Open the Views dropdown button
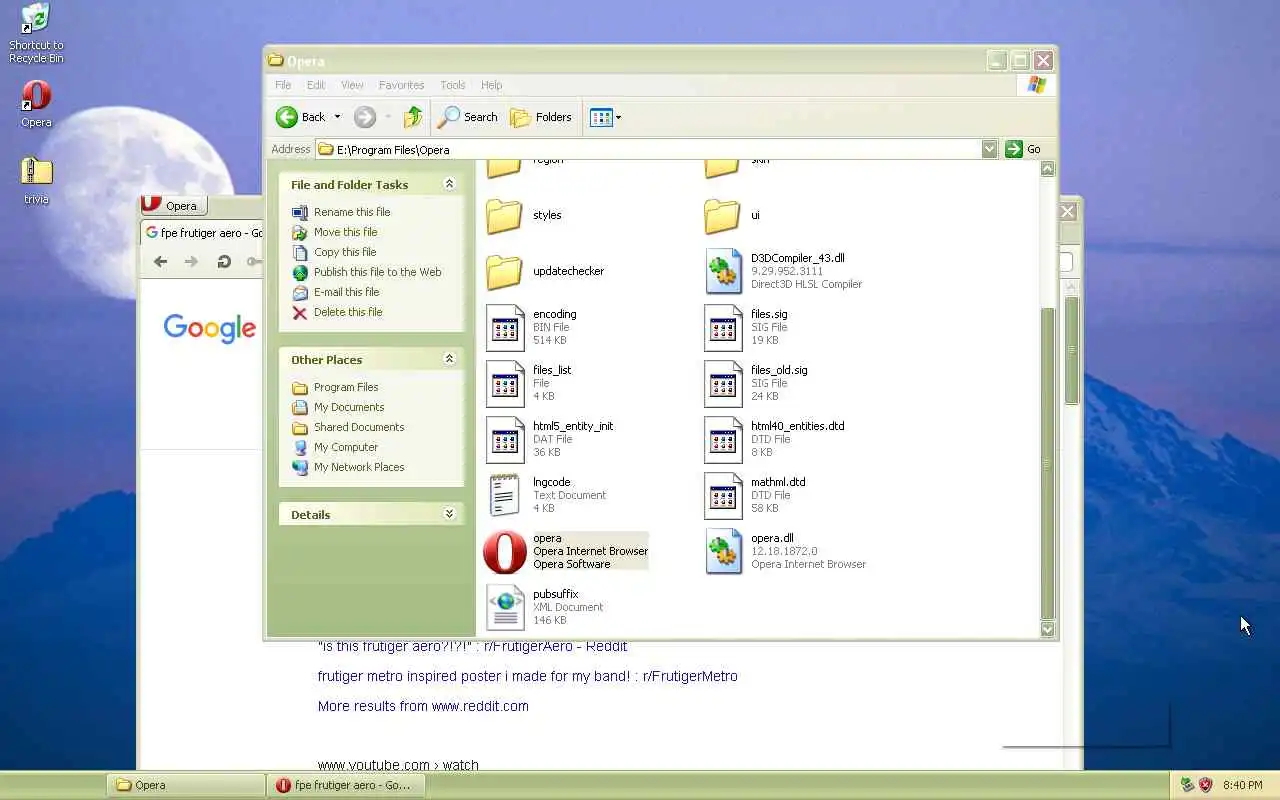Viewport: 1280px width, 800px height. [606, 117]
